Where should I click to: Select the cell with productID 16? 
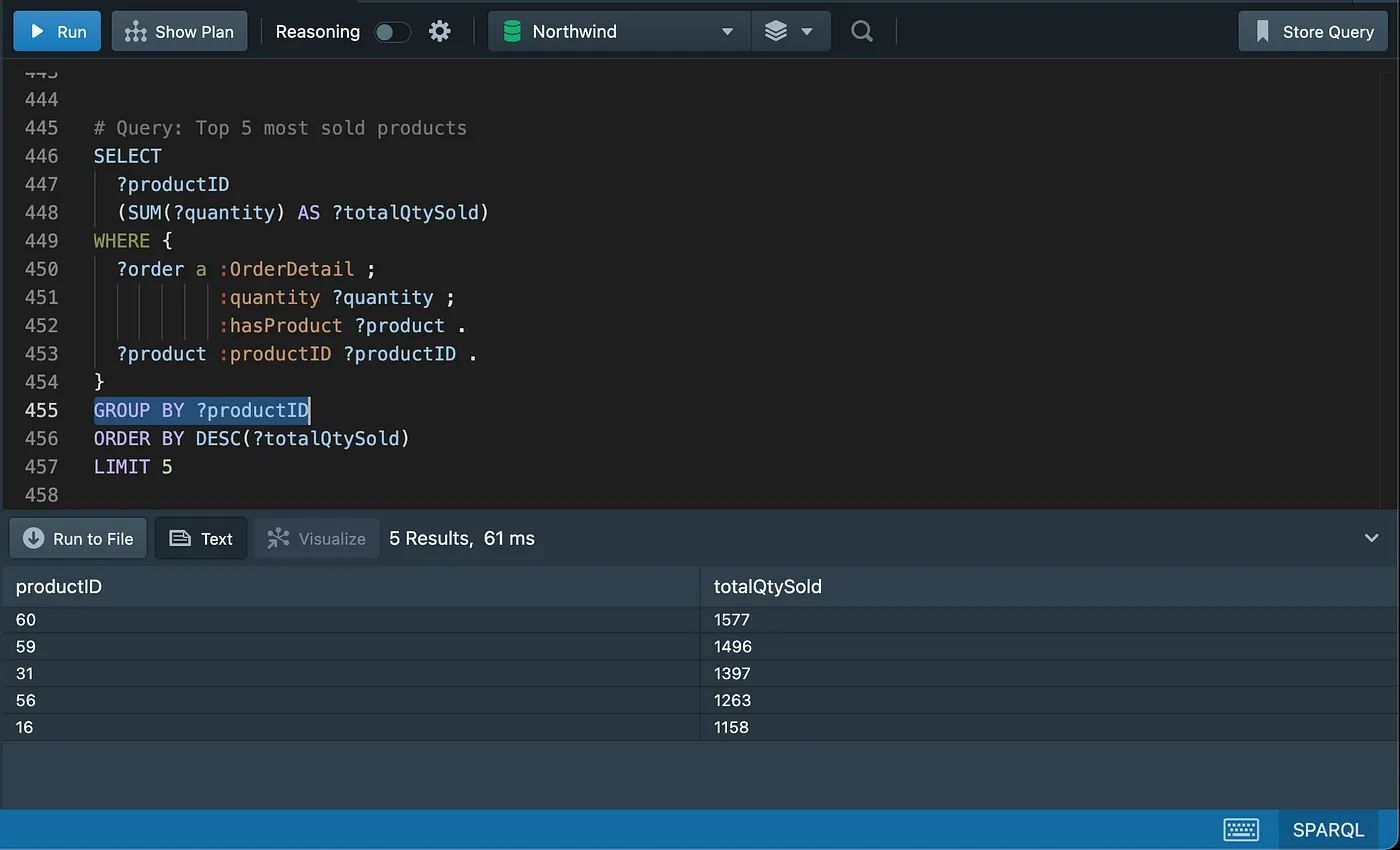click(350, 728)
